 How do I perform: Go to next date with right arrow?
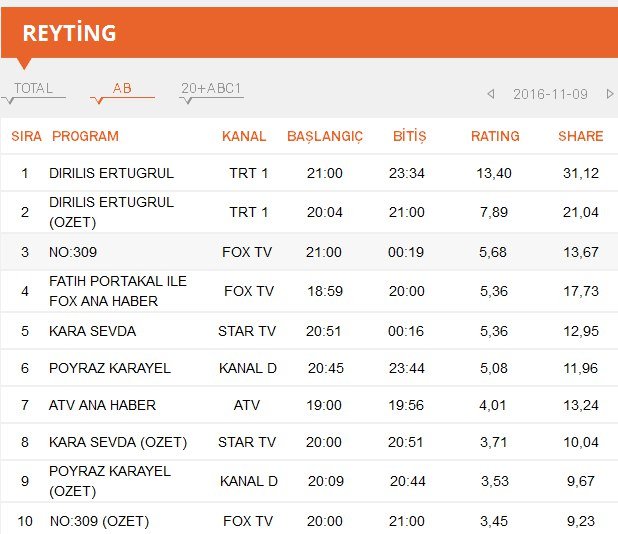610,94
